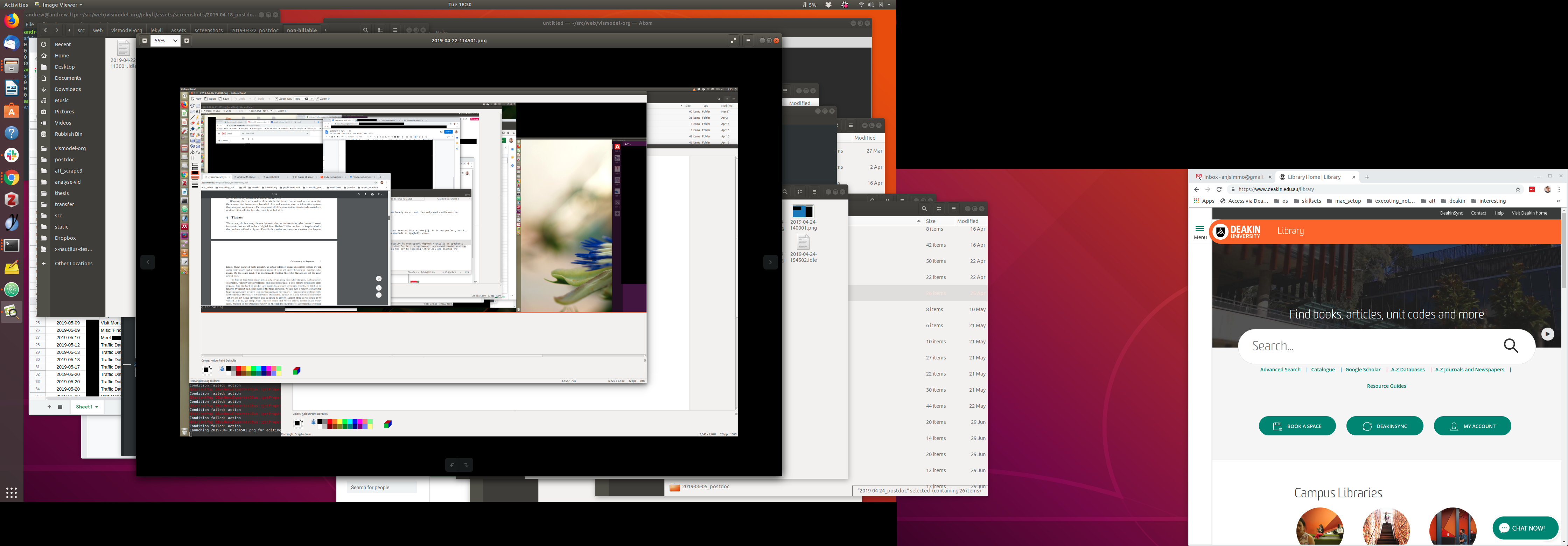This screenshot has width=1568, height=546.
Task: Go to the next image arrow
Action: click(770, 262)
